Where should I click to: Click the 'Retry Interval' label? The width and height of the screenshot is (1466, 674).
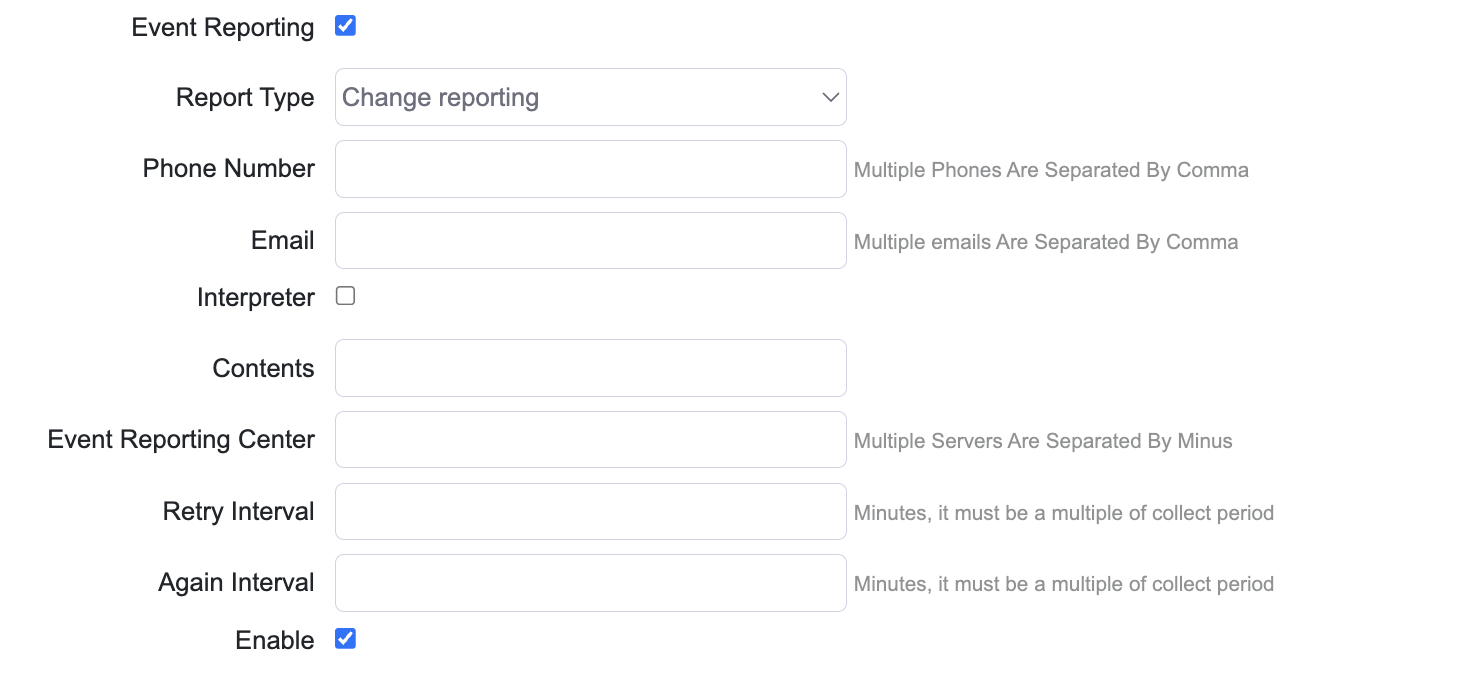(x=239, y=512)
